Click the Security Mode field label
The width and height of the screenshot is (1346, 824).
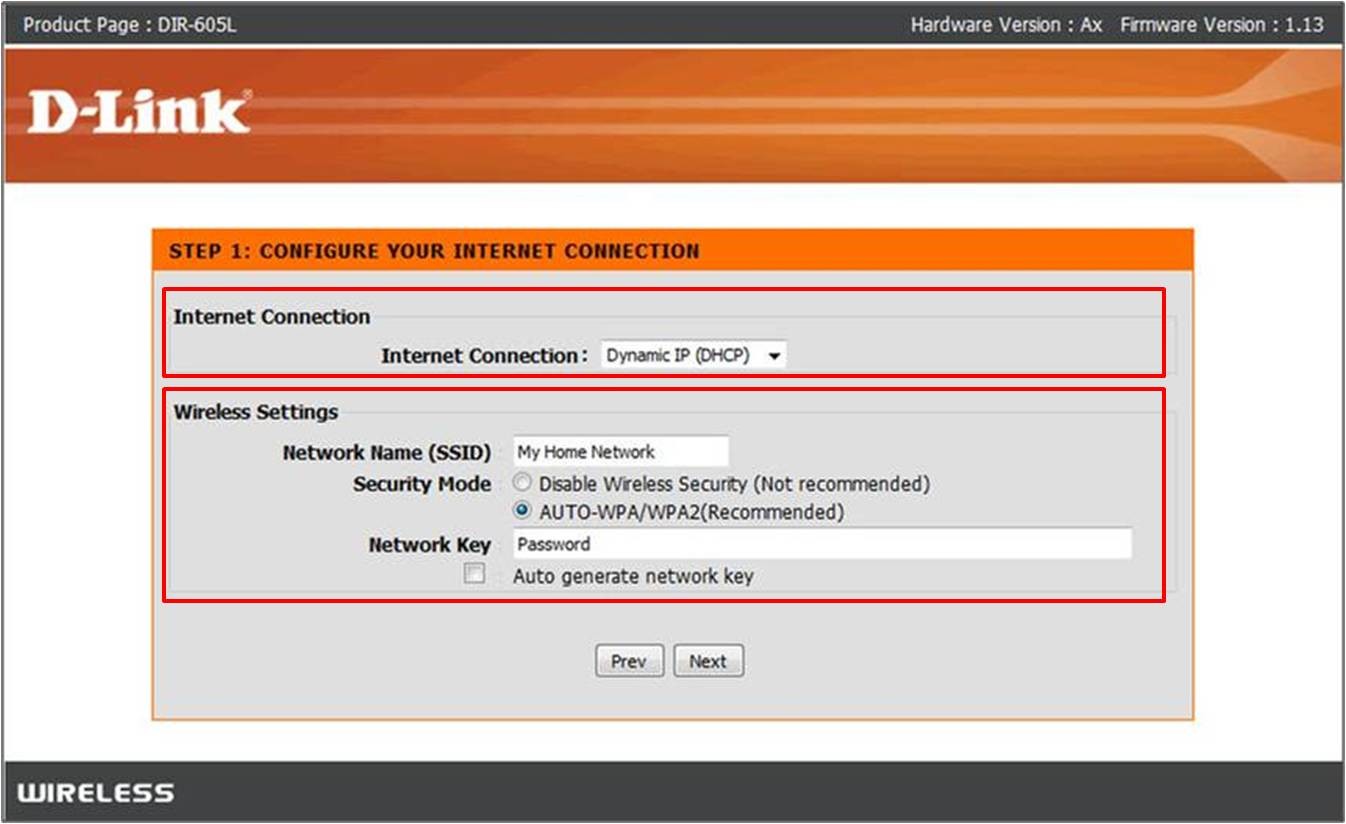coord(421,484)
